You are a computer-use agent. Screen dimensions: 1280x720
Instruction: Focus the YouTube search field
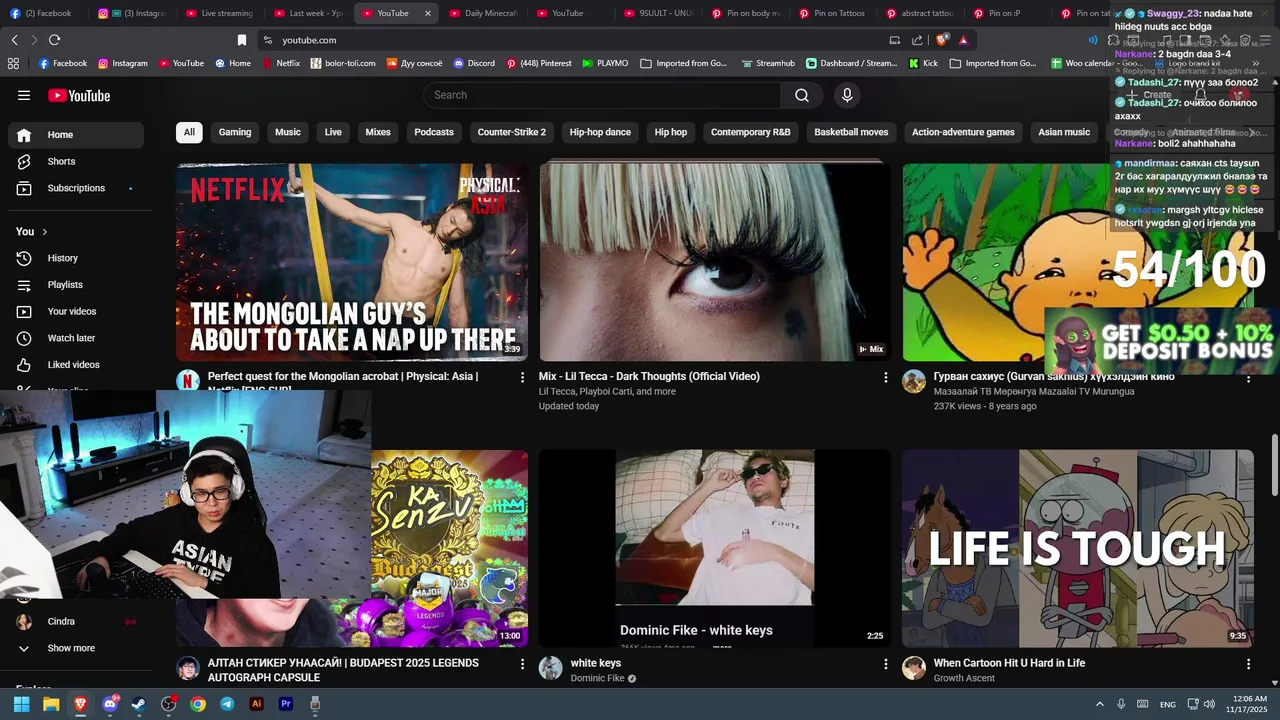tap(602, 95)
